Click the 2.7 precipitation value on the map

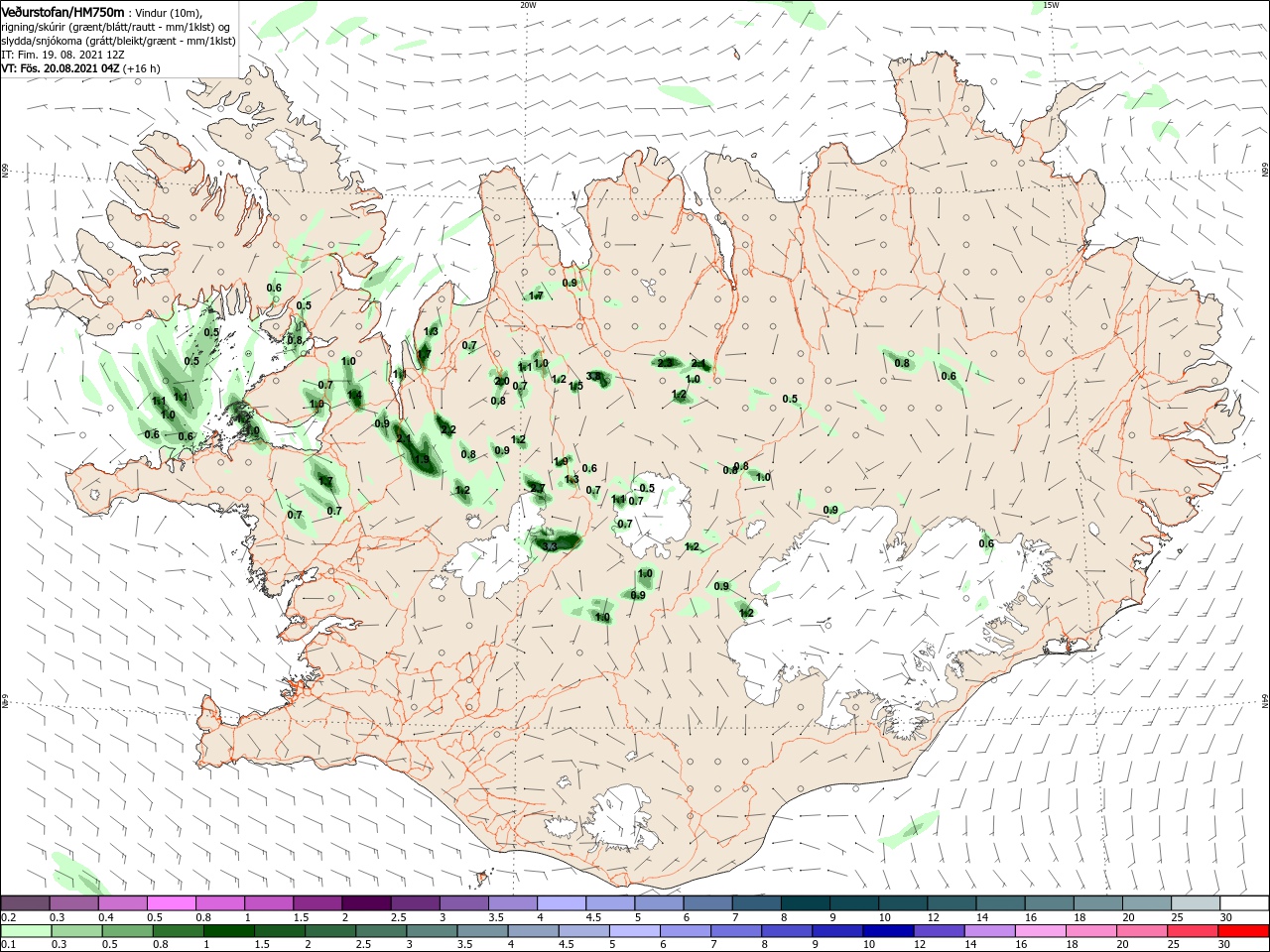coord(537,488)
